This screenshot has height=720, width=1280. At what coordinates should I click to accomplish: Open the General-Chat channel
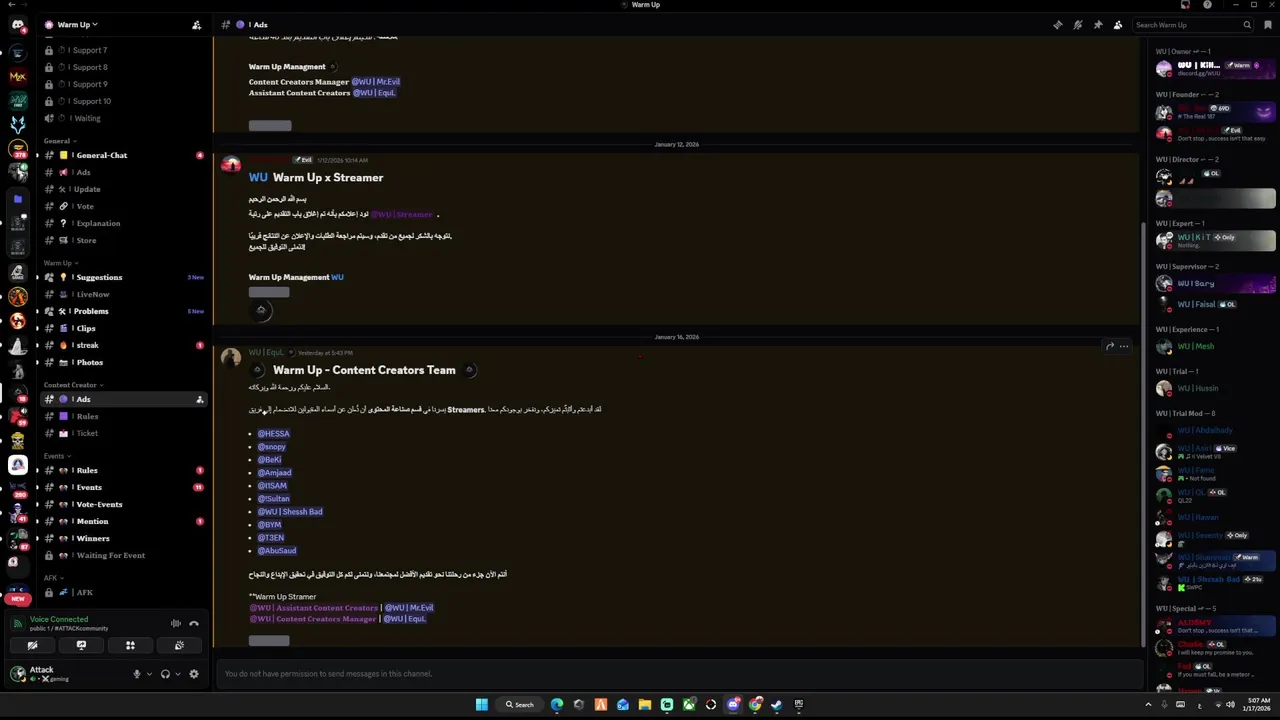tap(123, 155)
